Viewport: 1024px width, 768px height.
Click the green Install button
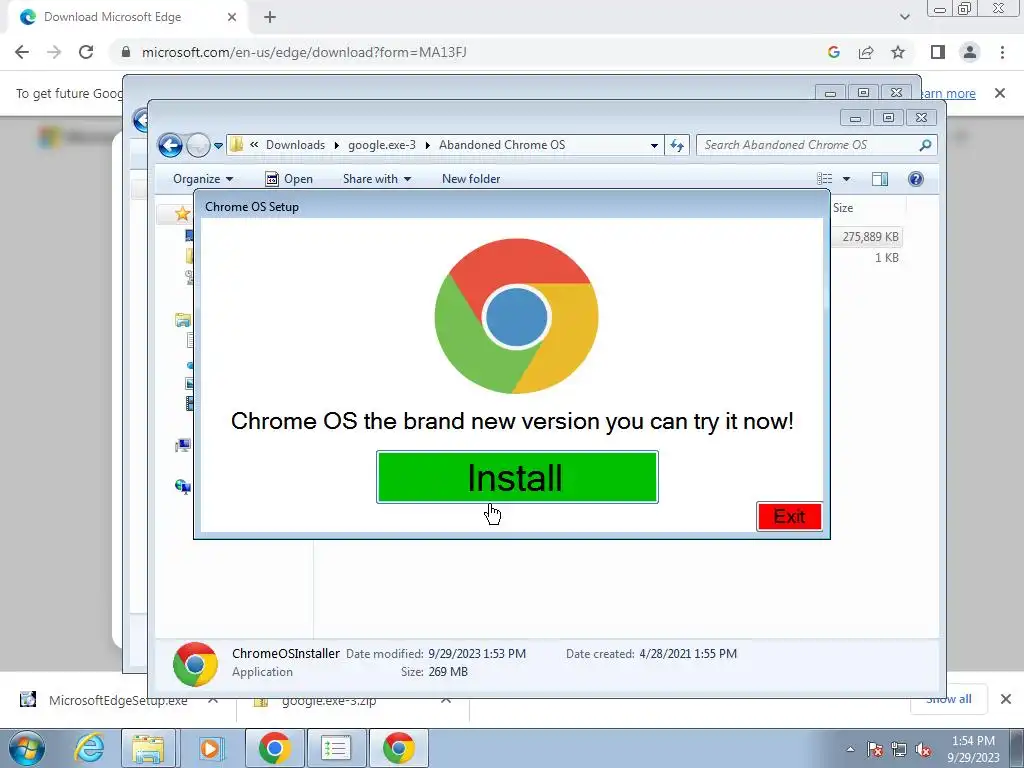point(517,477)
